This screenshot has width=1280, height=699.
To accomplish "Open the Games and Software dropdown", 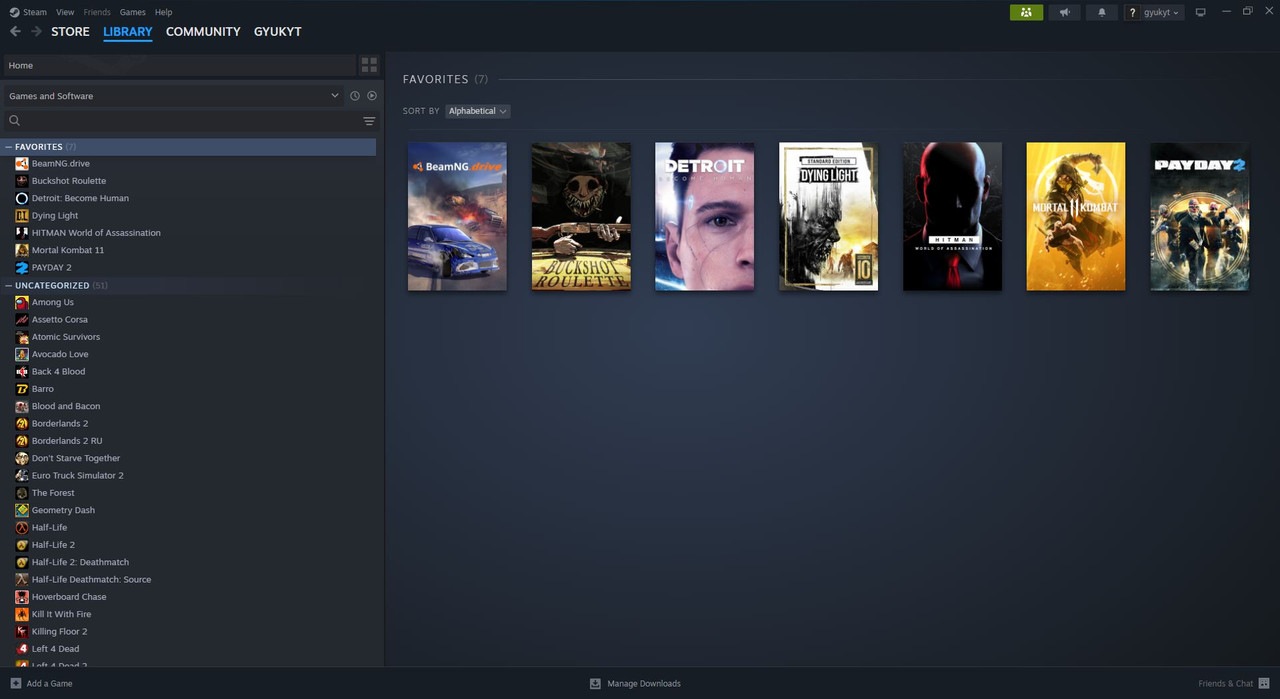I will (x=174, y=96).
